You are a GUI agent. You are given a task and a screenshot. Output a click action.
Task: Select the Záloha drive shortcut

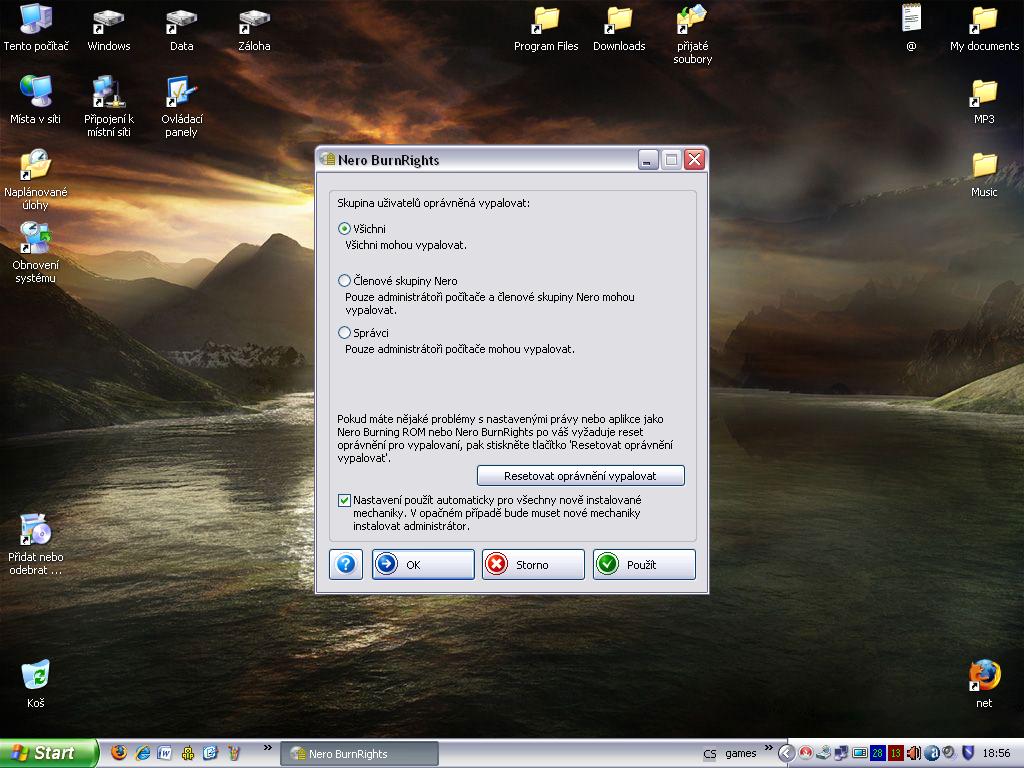[254, 29]
